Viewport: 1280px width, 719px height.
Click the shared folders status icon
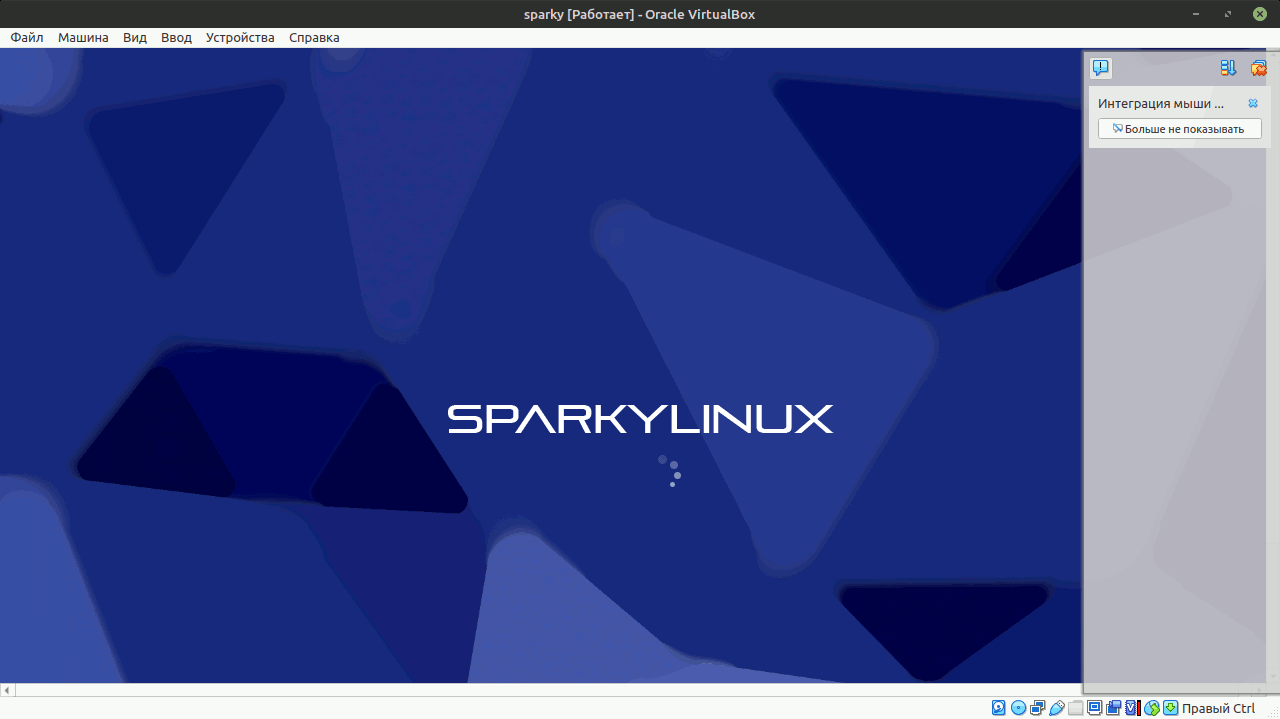1076,708
